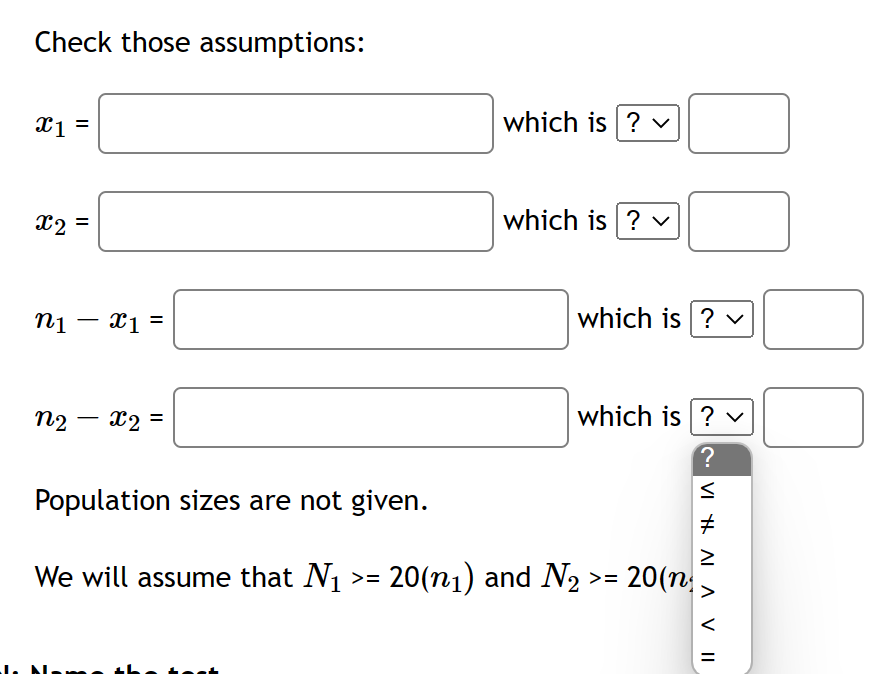Click the x1 answer input field
878x674 pixels.
296,124
